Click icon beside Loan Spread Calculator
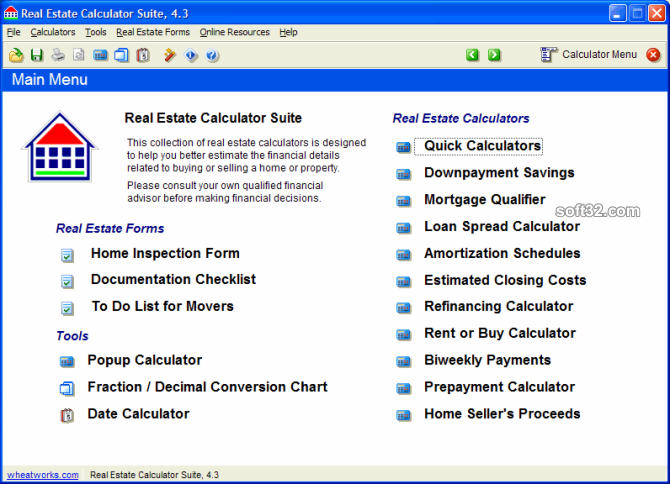Screen dimensions: 670x484 403,228
